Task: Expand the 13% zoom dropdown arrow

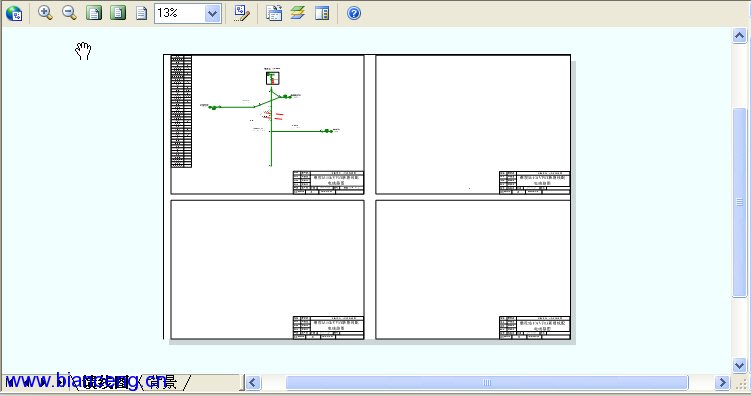Action: 213,13
